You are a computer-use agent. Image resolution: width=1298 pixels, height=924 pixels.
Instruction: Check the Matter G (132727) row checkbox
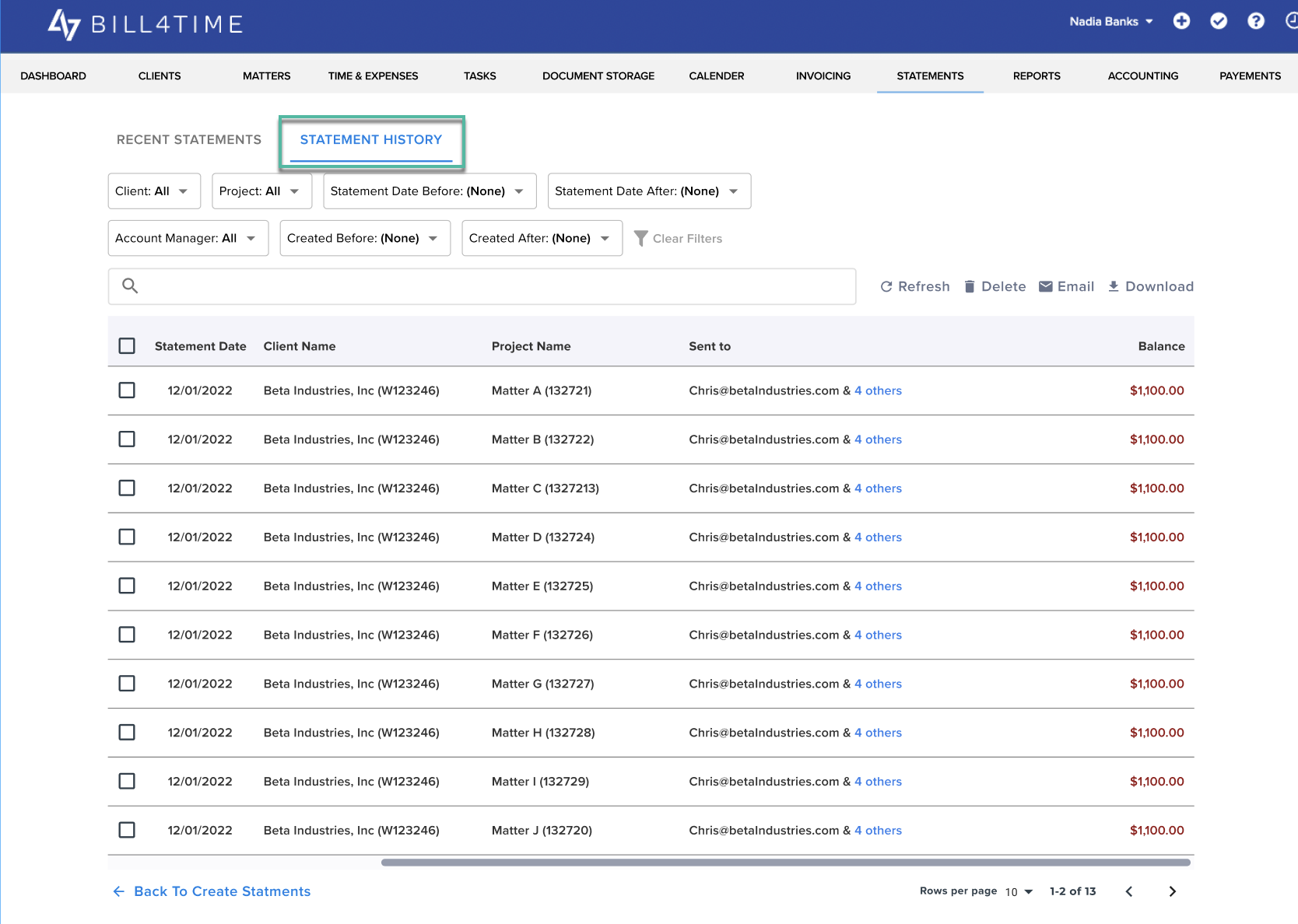point(127,684)
